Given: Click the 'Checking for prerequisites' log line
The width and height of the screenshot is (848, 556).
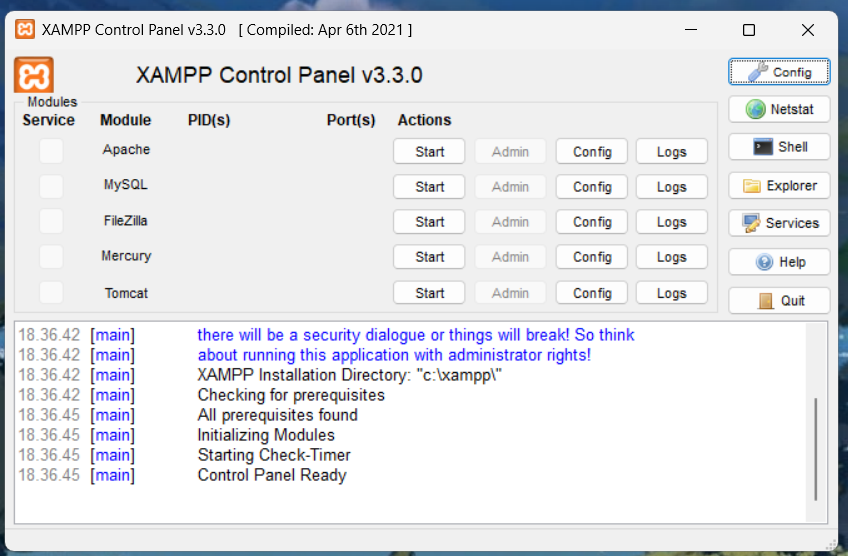Looking at the screenshot, I should pos(291,395).
